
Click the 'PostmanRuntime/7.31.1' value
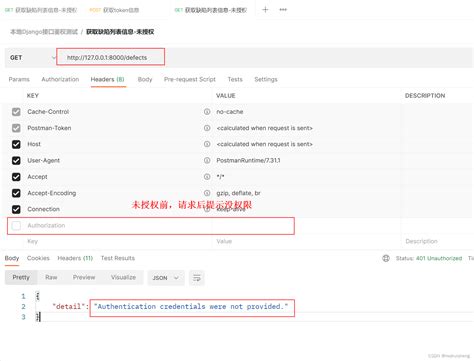tap(248, 160)
